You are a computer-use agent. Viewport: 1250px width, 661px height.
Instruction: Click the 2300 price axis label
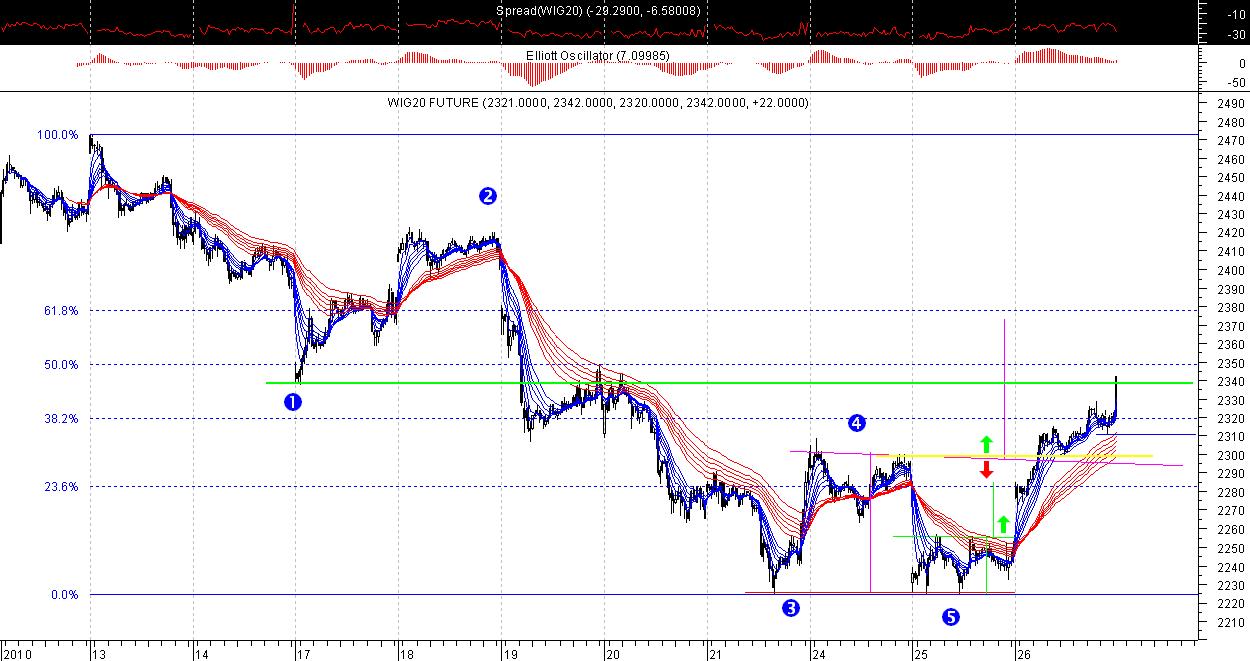1230,457
